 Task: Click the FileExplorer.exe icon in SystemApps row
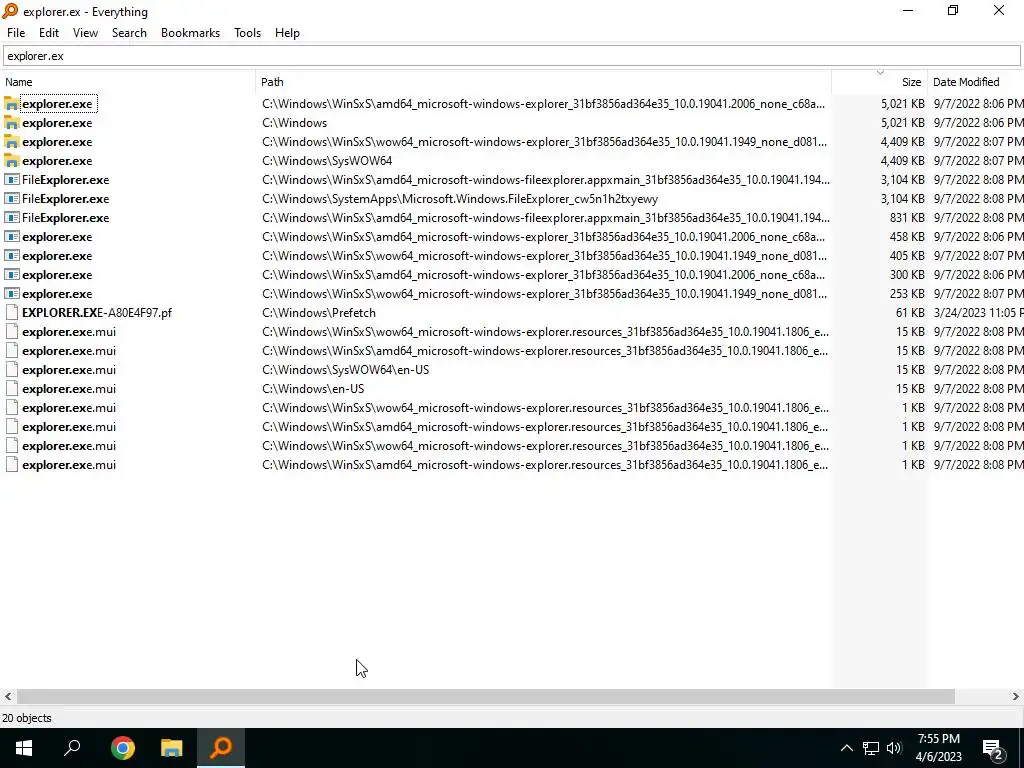(11, 199)
